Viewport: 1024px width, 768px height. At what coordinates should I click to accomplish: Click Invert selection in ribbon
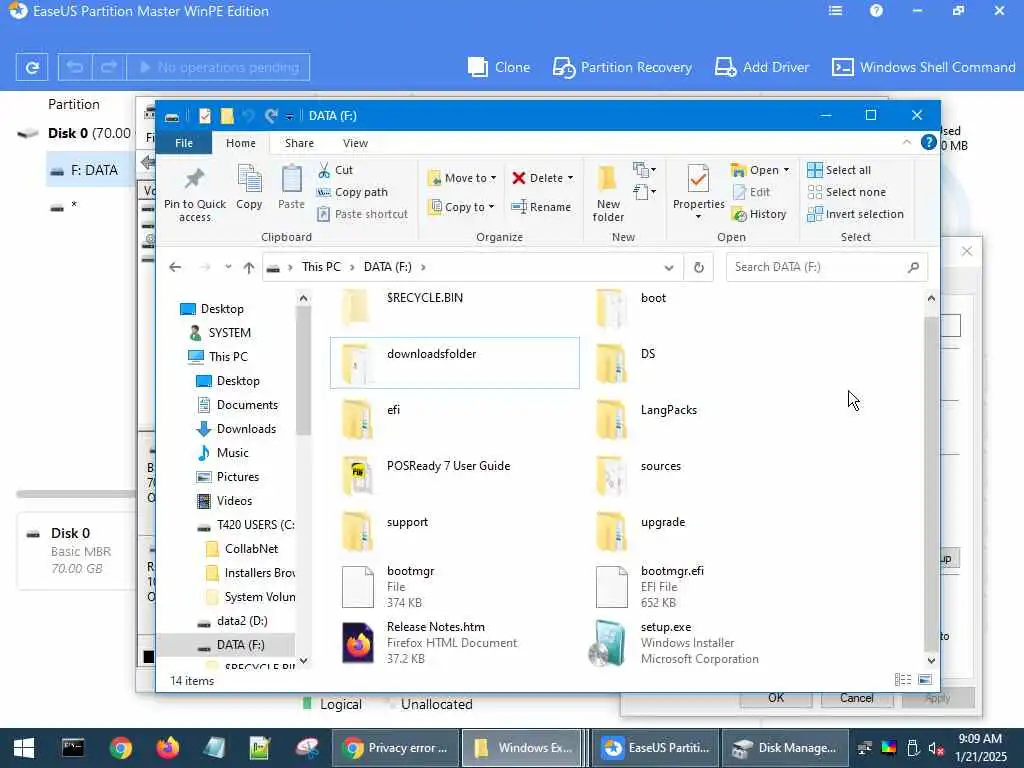pyautogui.click(x=856, y=214)
